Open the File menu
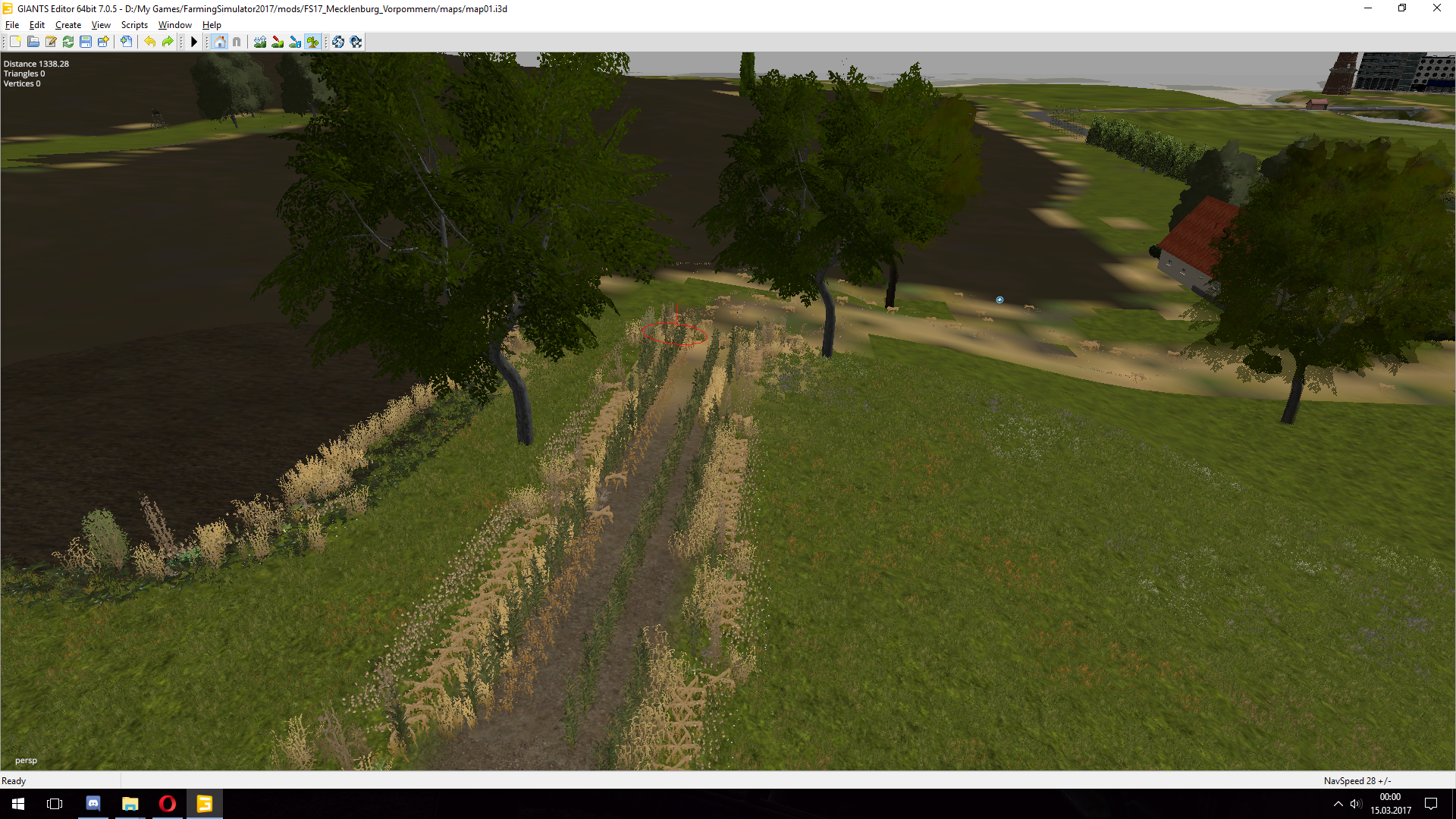Image resolution: width=1456 pixels, height=819 pixels. click(x=12, y=25)
